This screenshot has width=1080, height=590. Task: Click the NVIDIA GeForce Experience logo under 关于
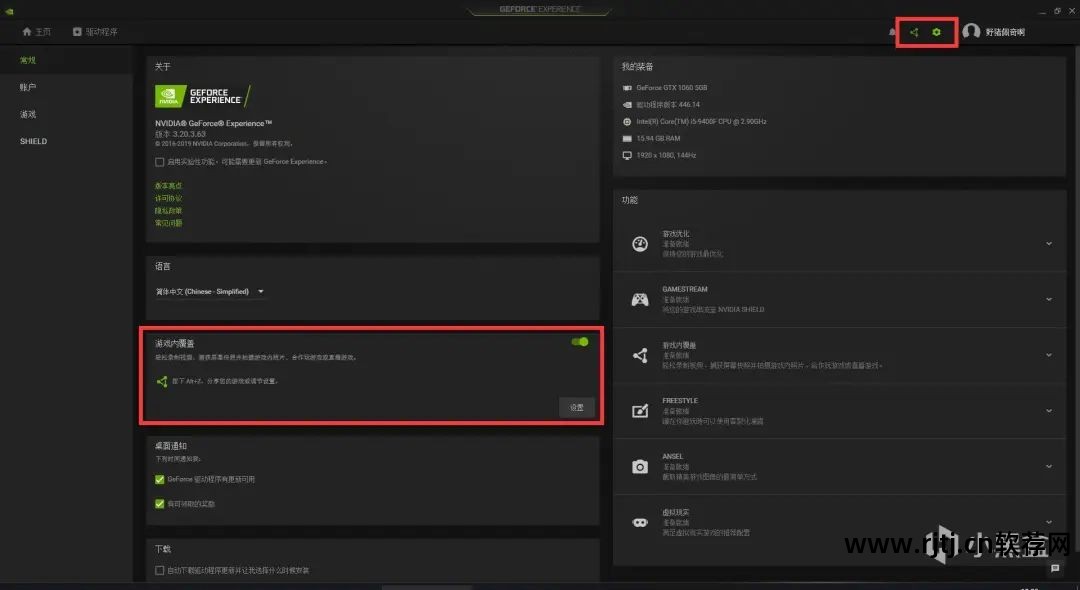[x=202, y=96]
